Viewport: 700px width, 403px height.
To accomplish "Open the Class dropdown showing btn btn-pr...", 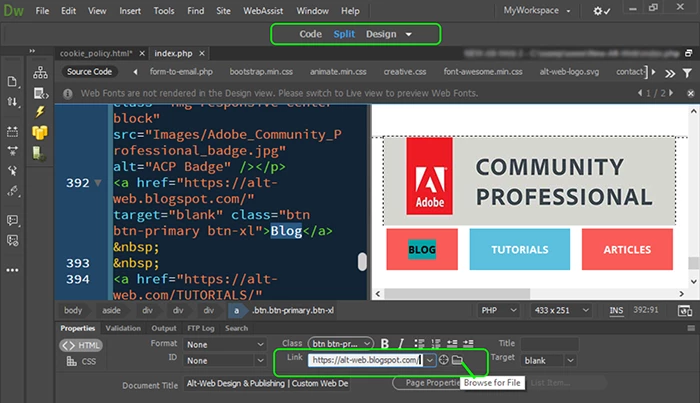I will pyautogui.click(x=341, y=343).
